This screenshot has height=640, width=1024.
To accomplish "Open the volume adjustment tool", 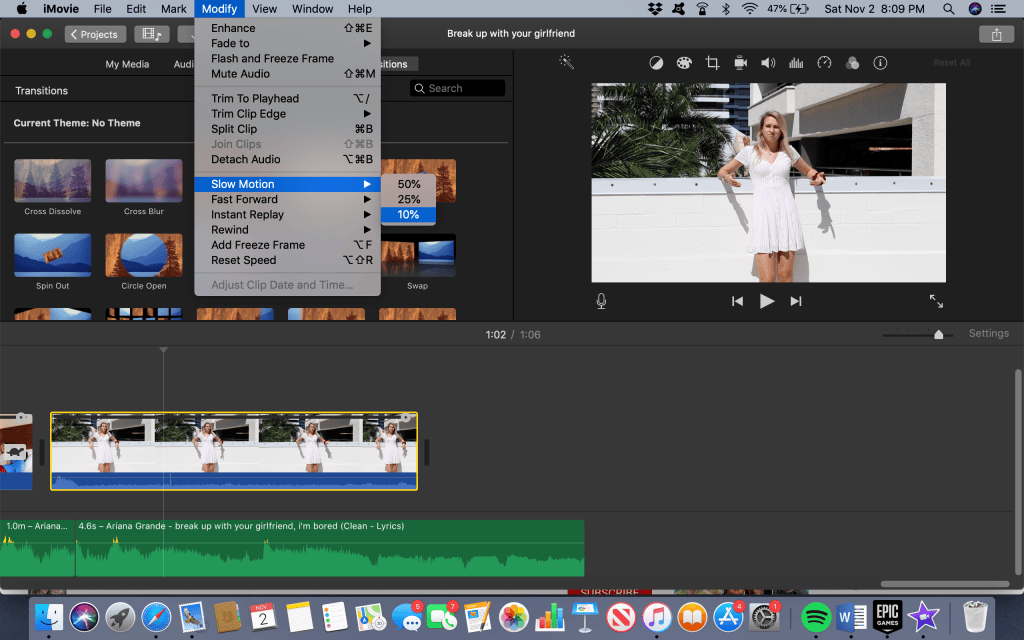I will point(768,63).
